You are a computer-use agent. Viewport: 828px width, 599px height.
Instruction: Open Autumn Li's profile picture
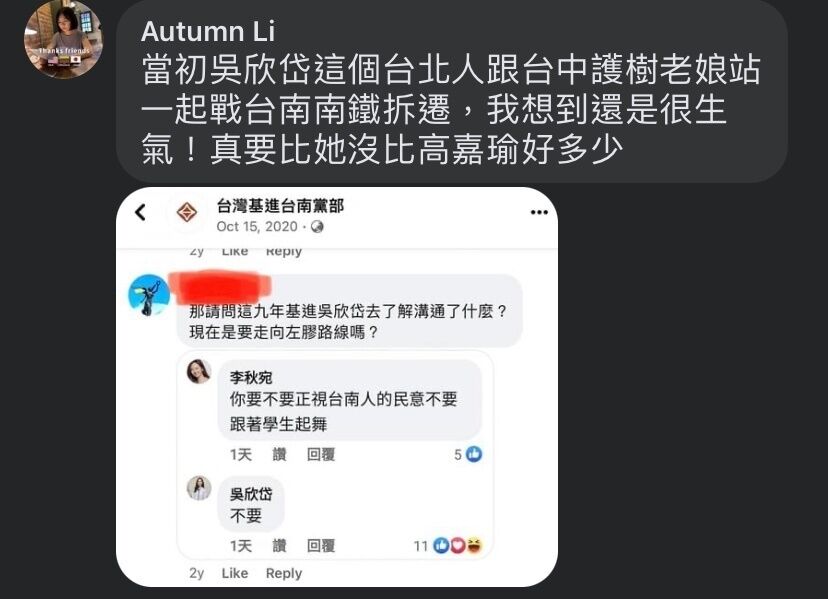[63, 40]
